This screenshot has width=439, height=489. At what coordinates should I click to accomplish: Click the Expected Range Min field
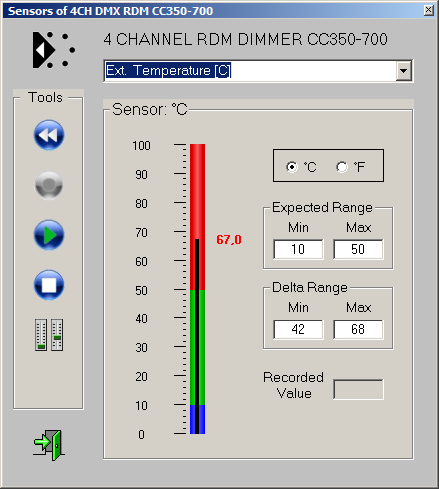pyautogui.click(x=298, y=249)
